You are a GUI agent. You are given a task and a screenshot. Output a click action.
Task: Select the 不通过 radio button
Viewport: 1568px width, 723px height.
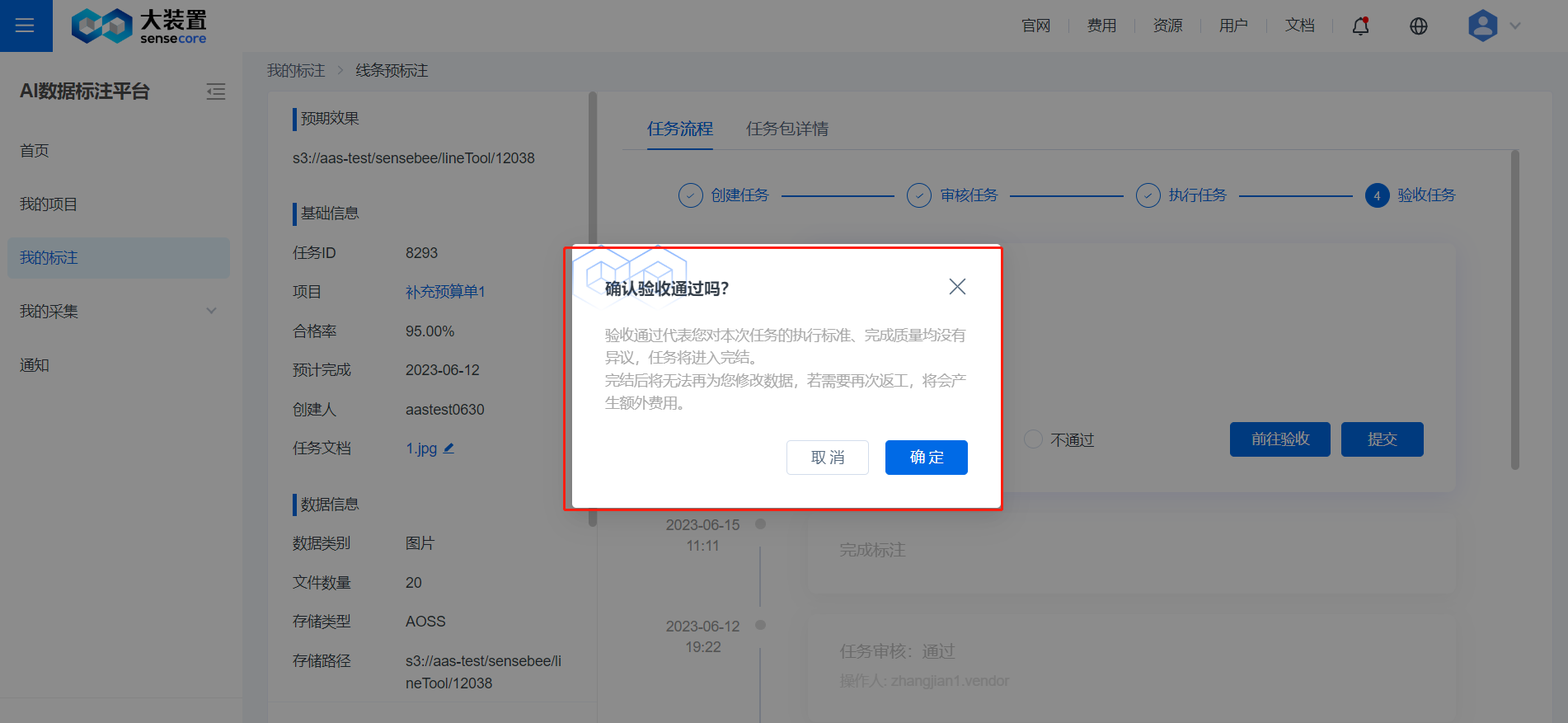[1033, 439]
